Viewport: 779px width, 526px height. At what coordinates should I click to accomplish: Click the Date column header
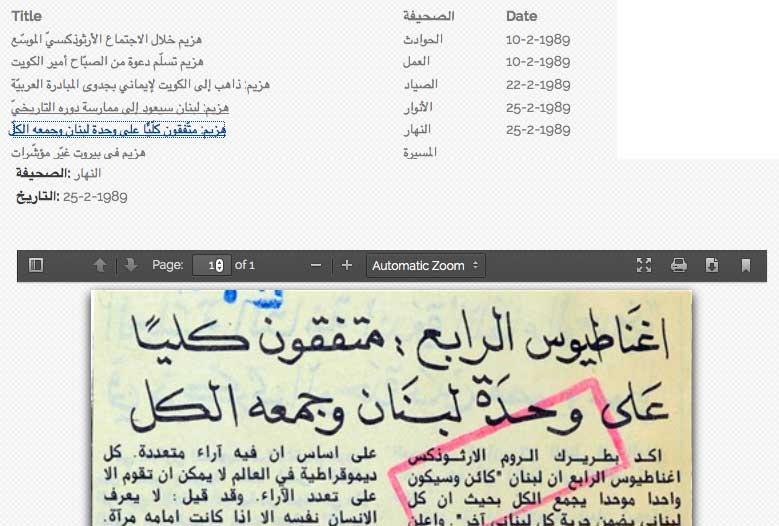pyautogui.click(x=521, y=16)
